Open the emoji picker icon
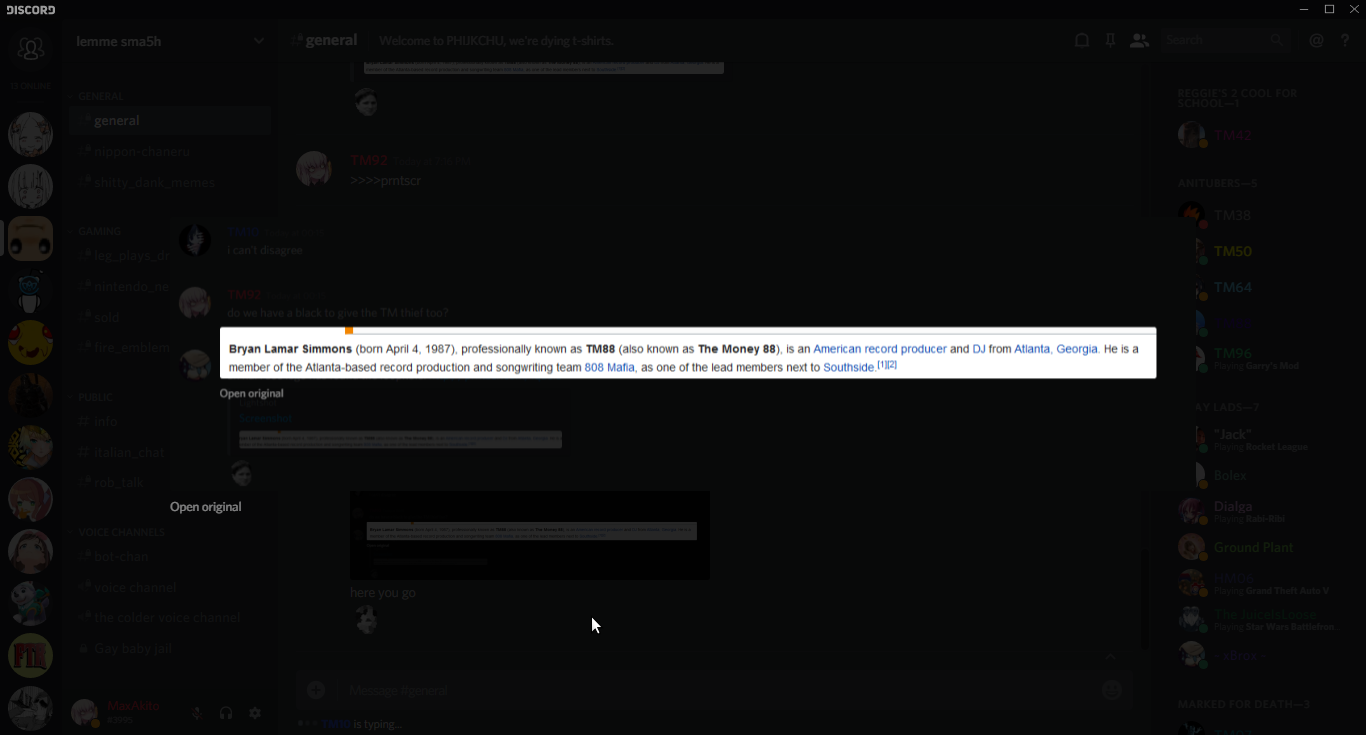 (1111, 690)
